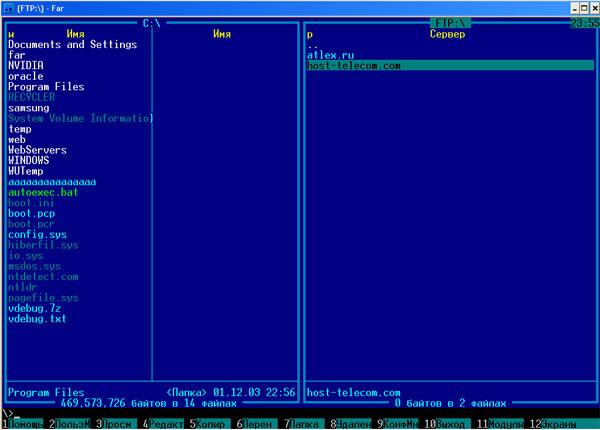
Task: Click the left panel sort mode letter и
Action: pos(11,34)
